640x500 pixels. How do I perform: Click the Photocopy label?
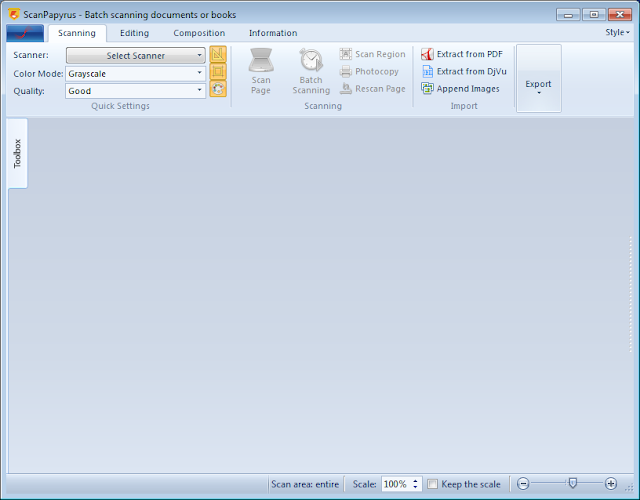pos(377,71)
